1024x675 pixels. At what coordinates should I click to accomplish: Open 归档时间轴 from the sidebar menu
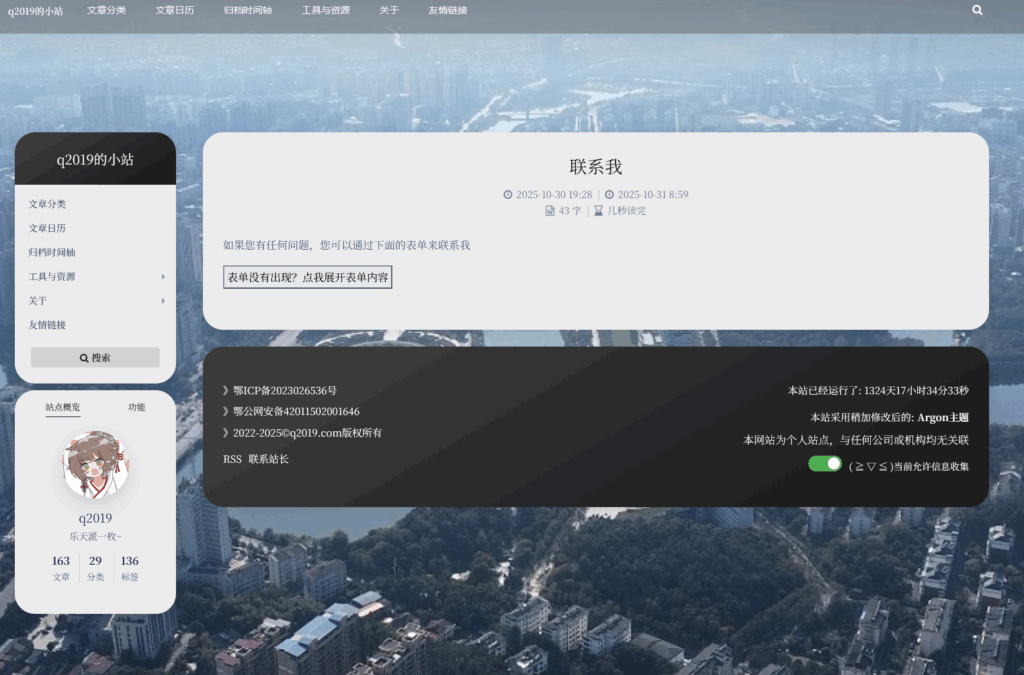(x=51, y=252)
